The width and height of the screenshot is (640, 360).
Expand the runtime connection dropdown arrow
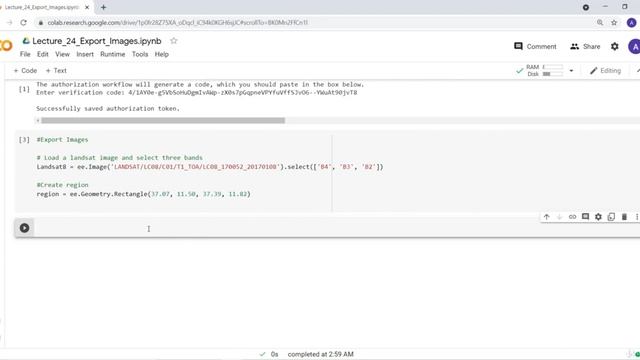[x=571, y=71]
